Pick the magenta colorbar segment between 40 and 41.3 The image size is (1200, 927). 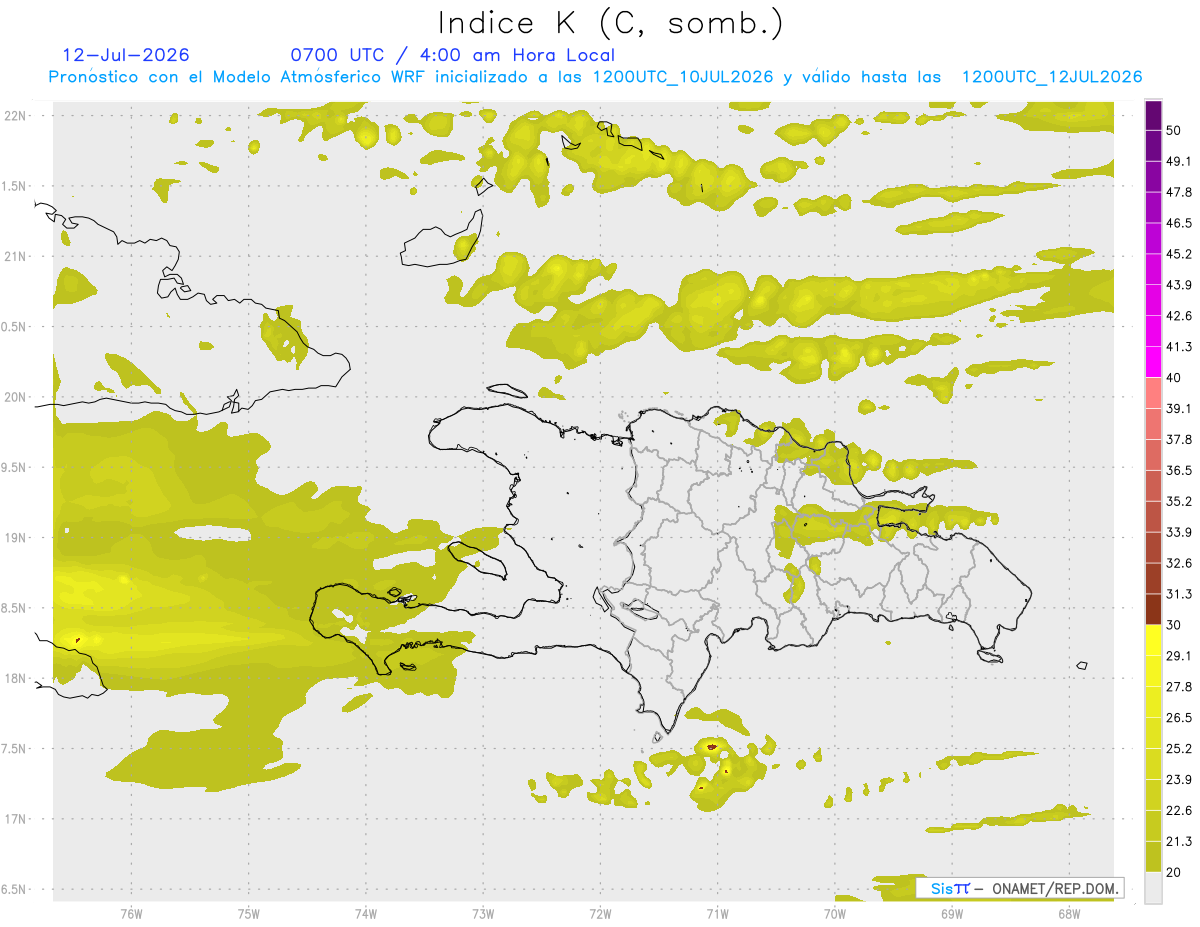pos(1153,362)
